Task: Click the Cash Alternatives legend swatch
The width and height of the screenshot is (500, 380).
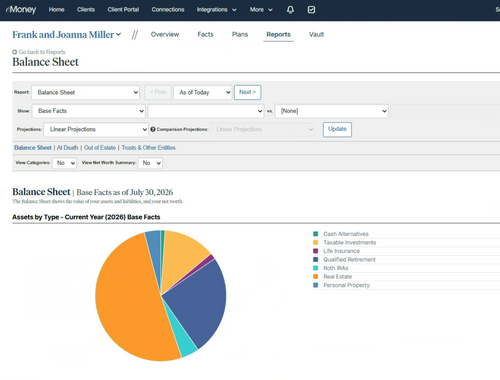Action: pyautogui.click(x=315, y=234)
